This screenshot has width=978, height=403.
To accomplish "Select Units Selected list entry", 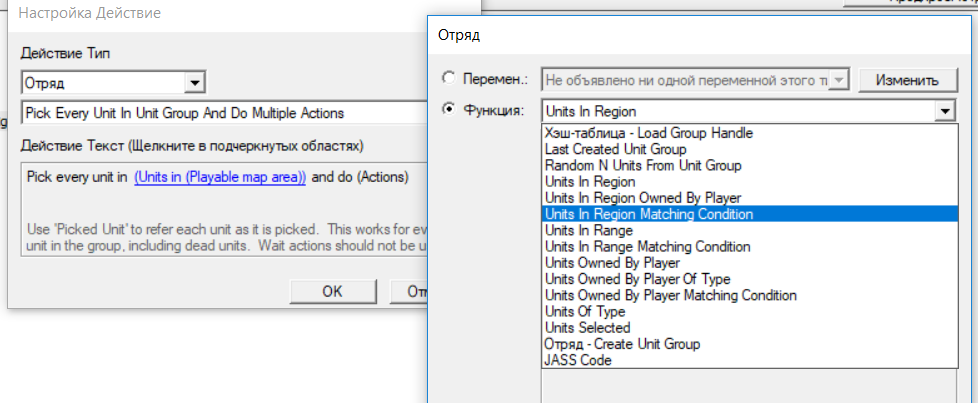I will point(587,328).
